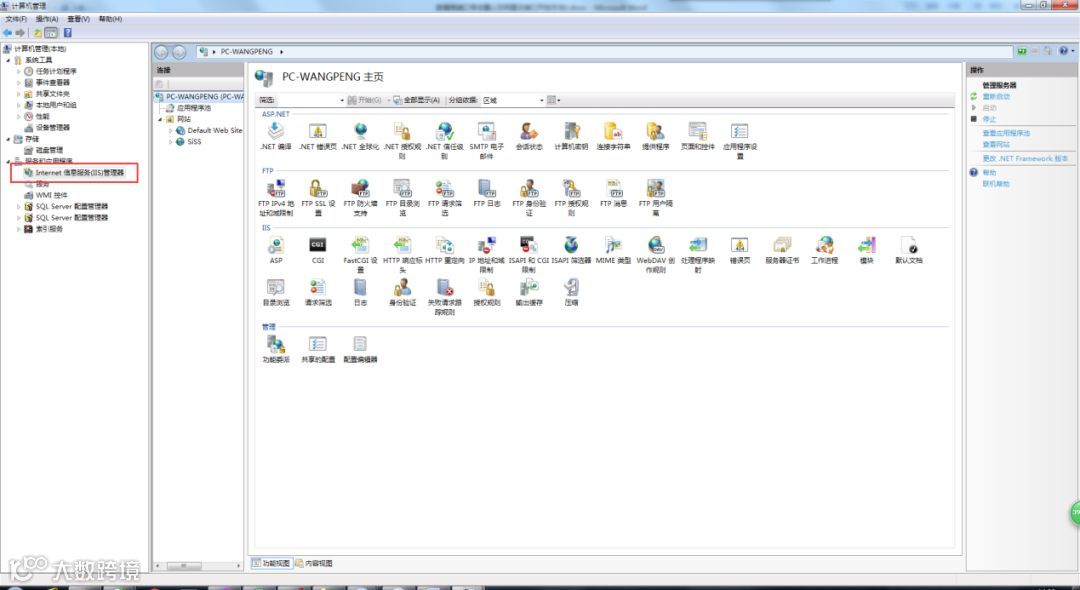Open the .NET 授权规则 feature icon

pos(402,131)
